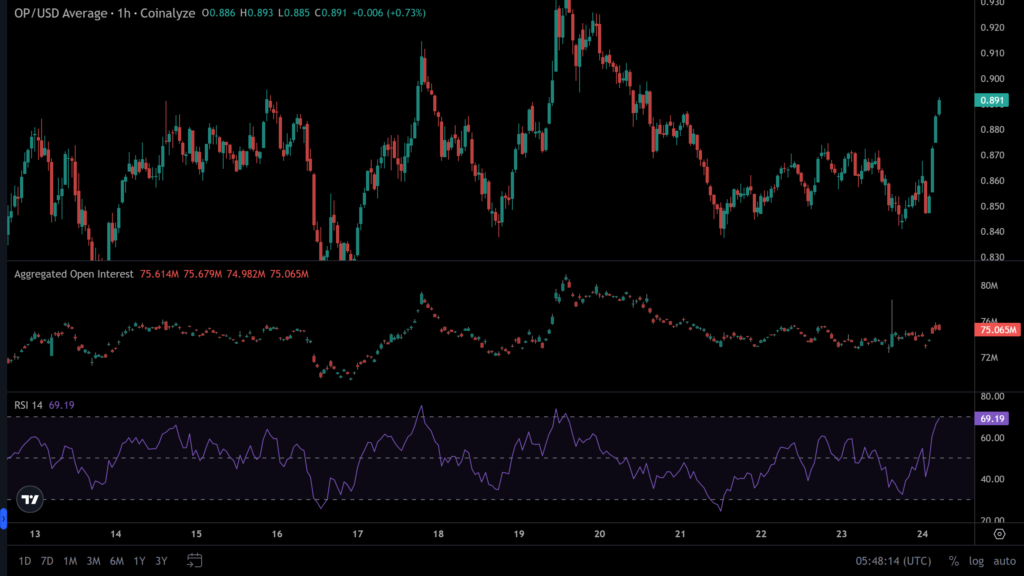Toggle percent scale with % button
1024x576 pixels.
953,561
